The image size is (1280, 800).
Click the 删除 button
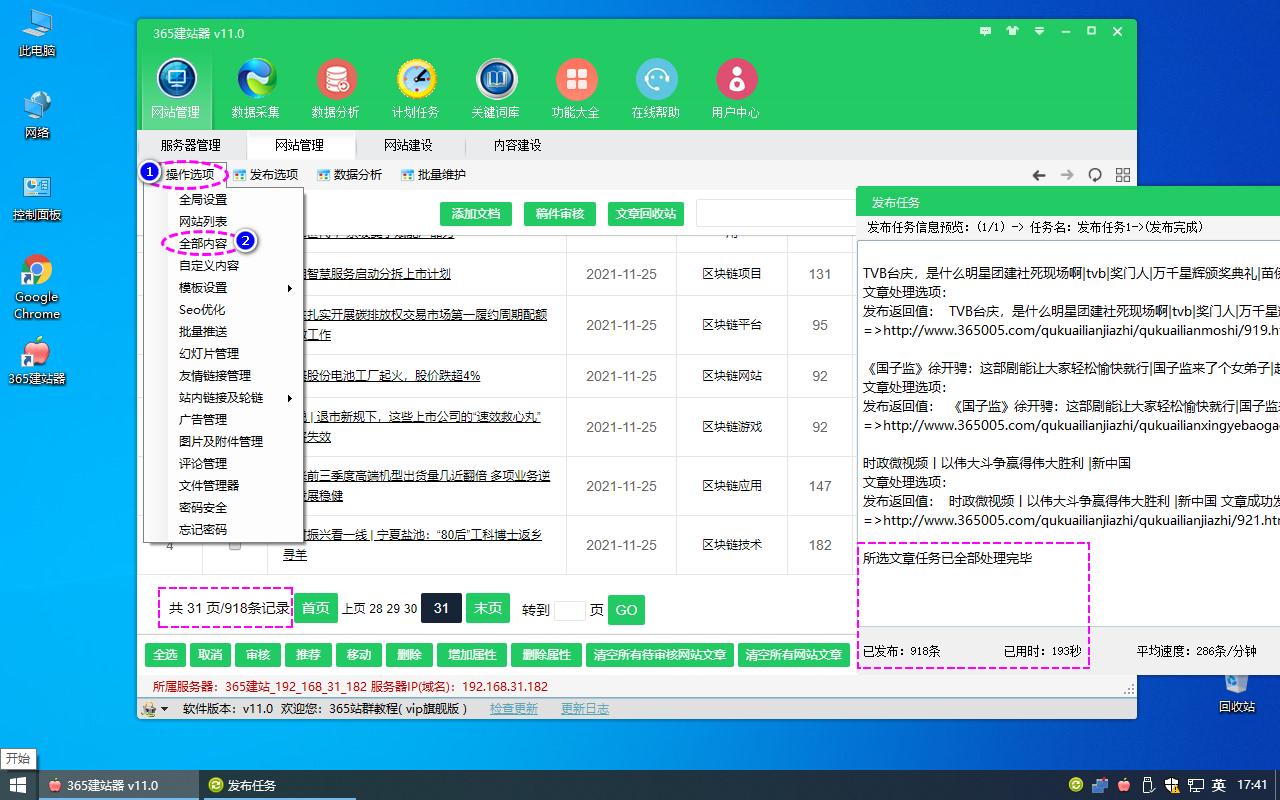[x=409, y=655]
